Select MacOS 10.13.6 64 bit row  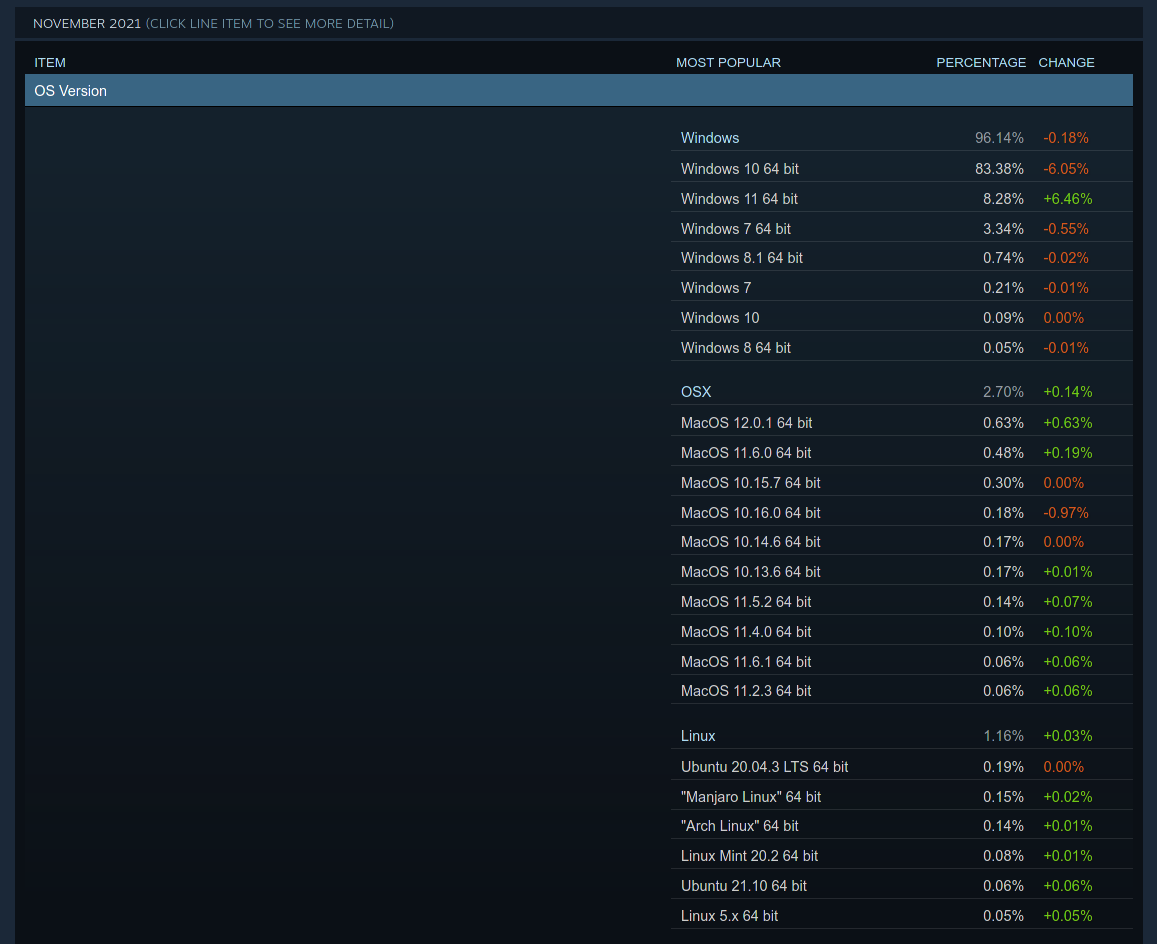[902, 572]
